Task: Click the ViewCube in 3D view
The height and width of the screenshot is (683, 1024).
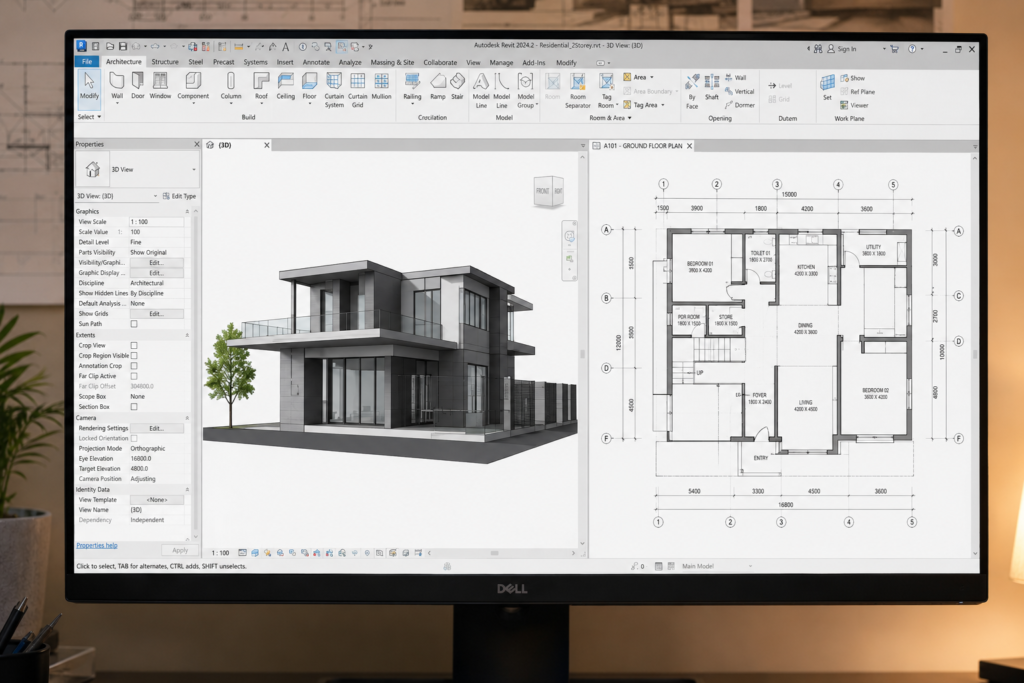Action: 549,192
